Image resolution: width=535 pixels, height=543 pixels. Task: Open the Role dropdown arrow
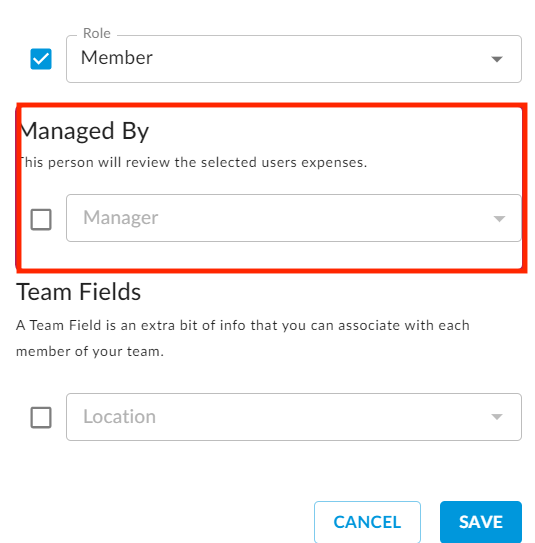[x=497, y=59]
